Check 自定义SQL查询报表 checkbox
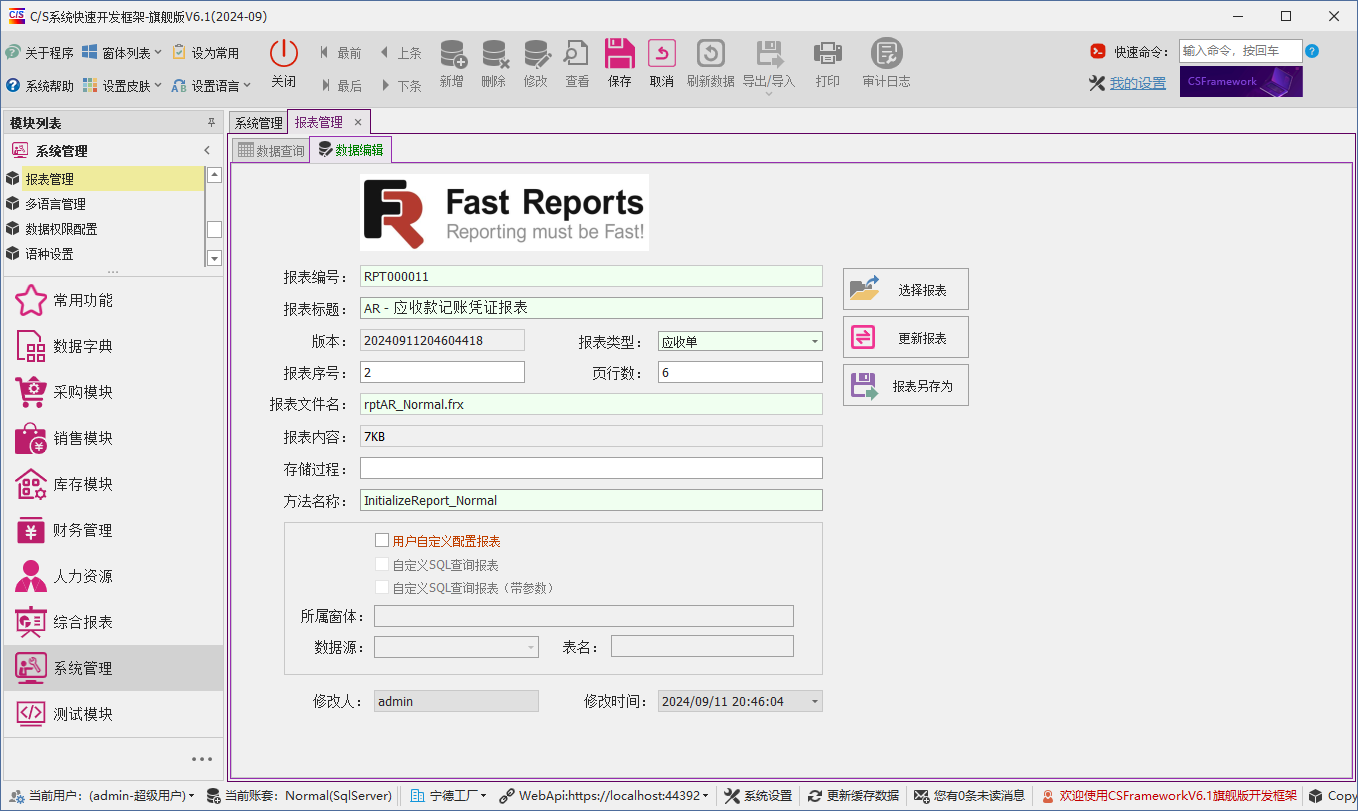Screen dimensions: 1358x811 (x=381, y=564)
